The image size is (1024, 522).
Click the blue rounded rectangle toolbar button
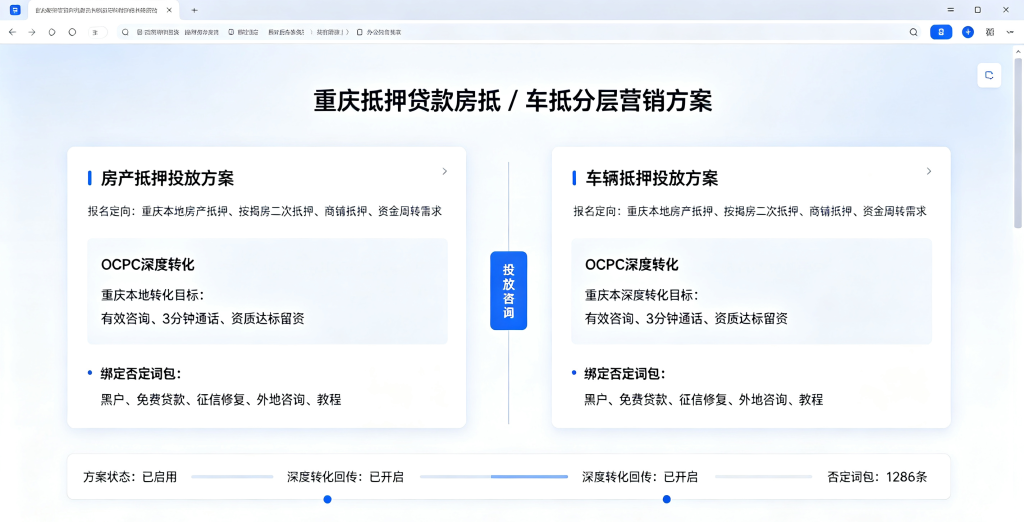pos(941,32)
